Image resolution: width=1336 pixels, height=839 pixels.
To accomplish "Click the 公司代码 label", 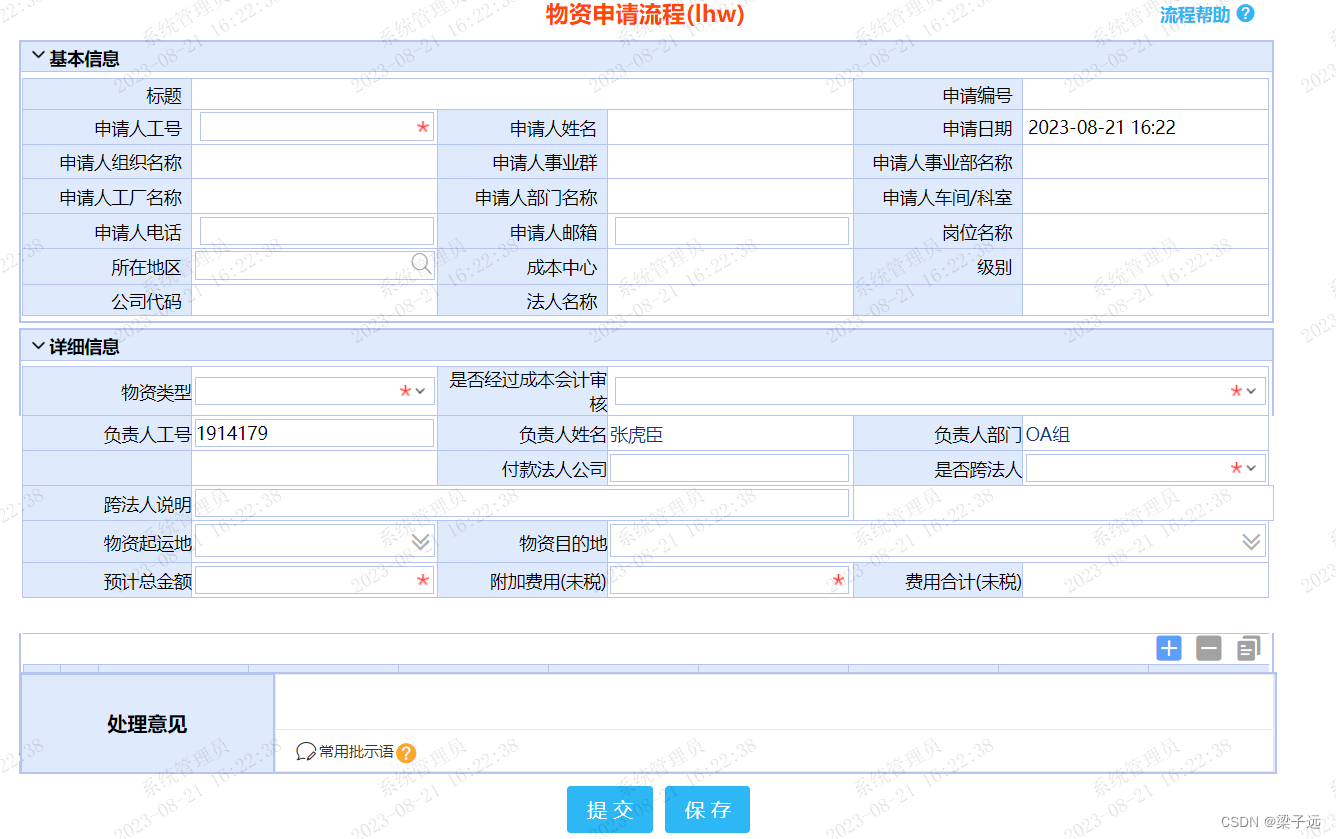I will click(147, 301).
